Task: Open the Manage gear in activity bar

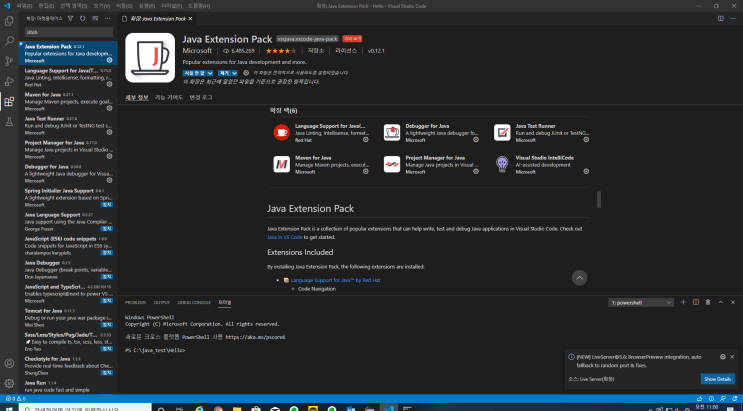Action: (9, 383)
